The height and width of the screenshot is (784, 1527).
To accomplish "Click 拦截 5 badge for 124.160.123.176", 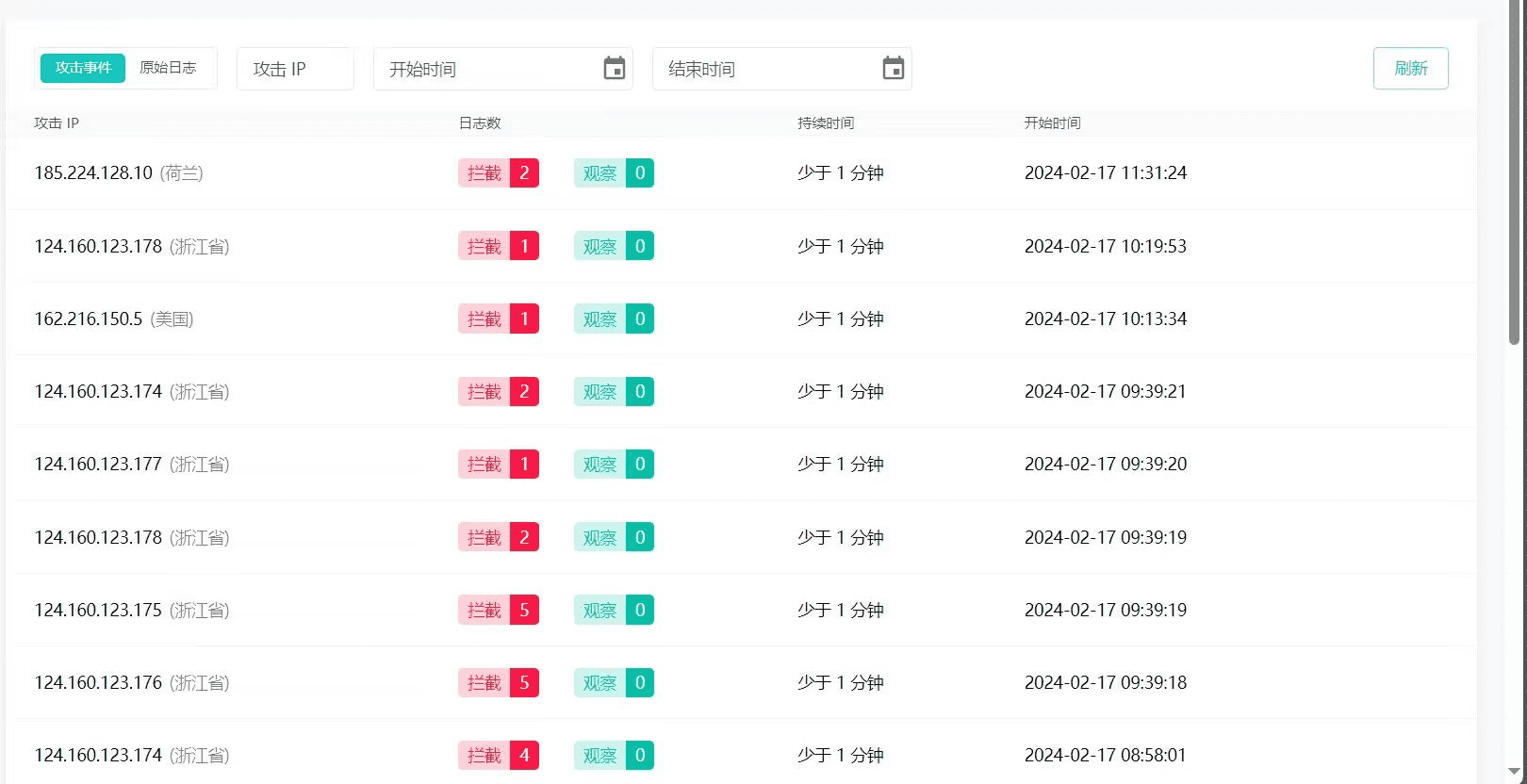I will pos(499,683).
